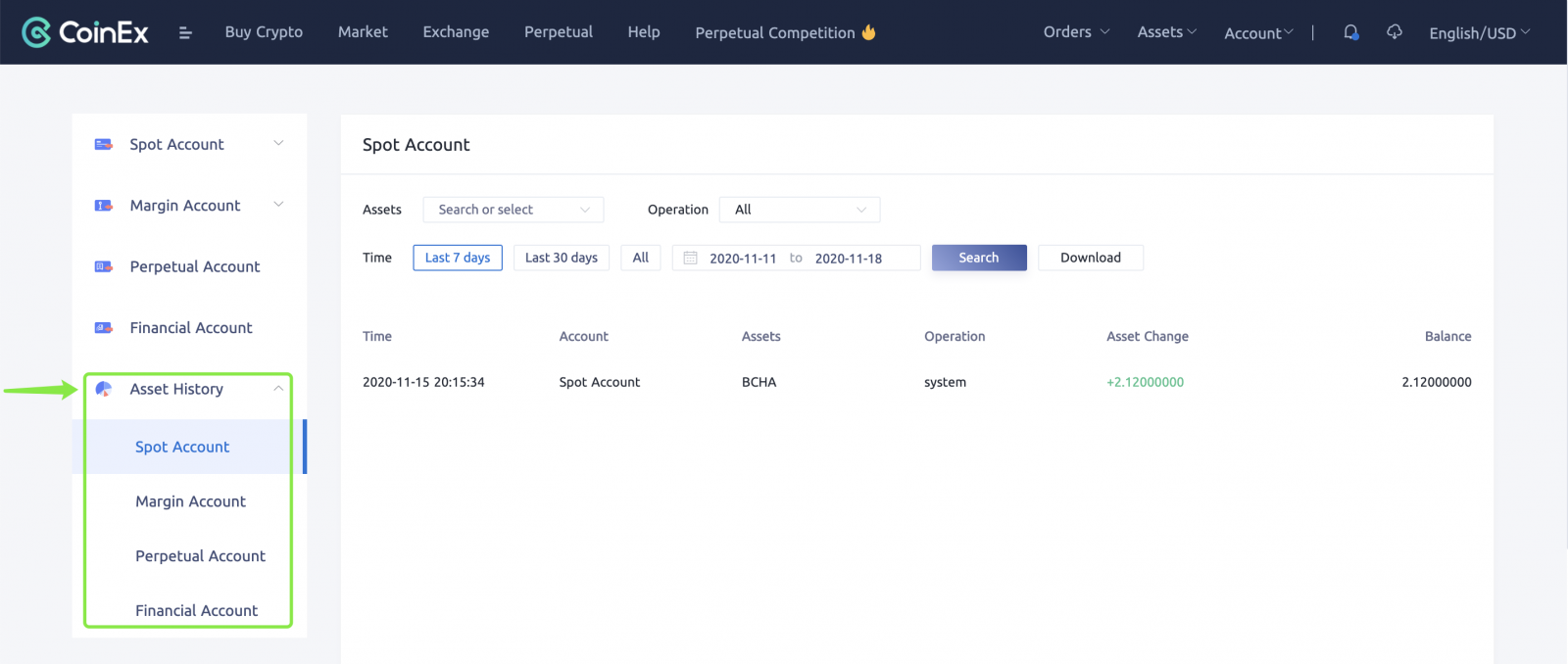Click the BCHA asset cell
1568x664 pixels.
pos(759,382)
